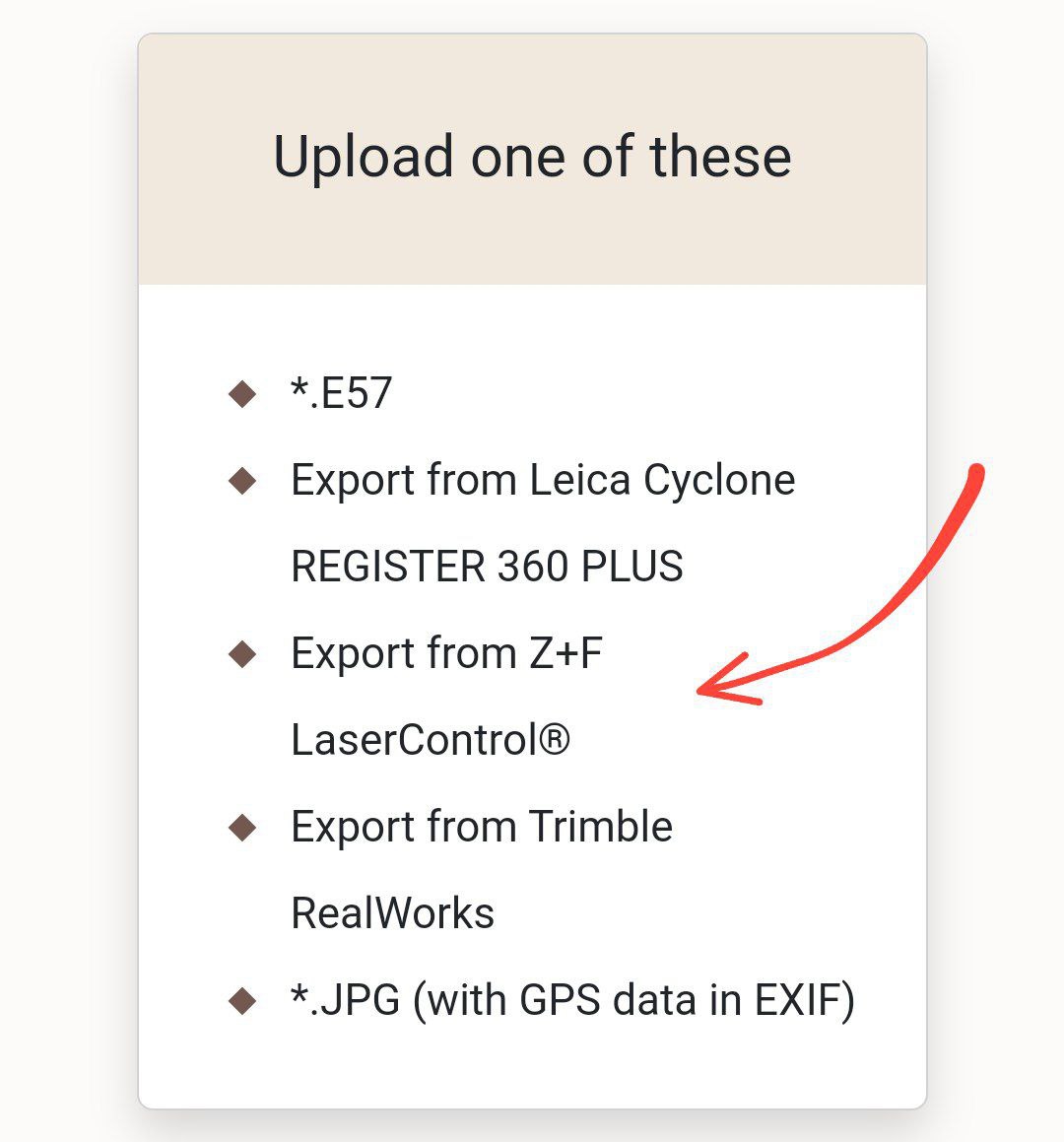Click the word "Cyclone"

pyautogui.click(x=719, y=481)
